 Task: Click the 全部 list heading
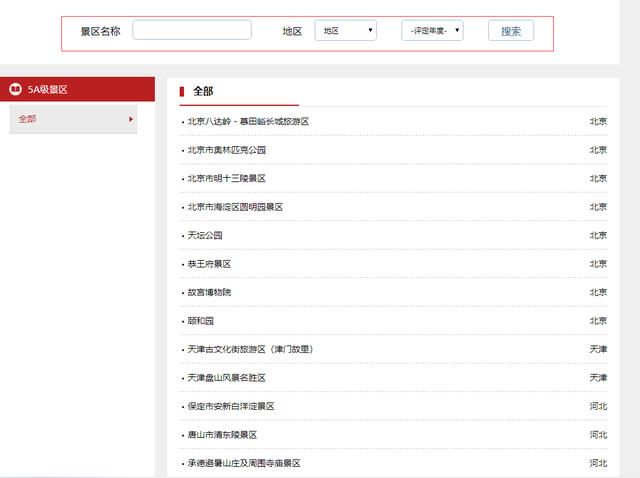[203, 91]
